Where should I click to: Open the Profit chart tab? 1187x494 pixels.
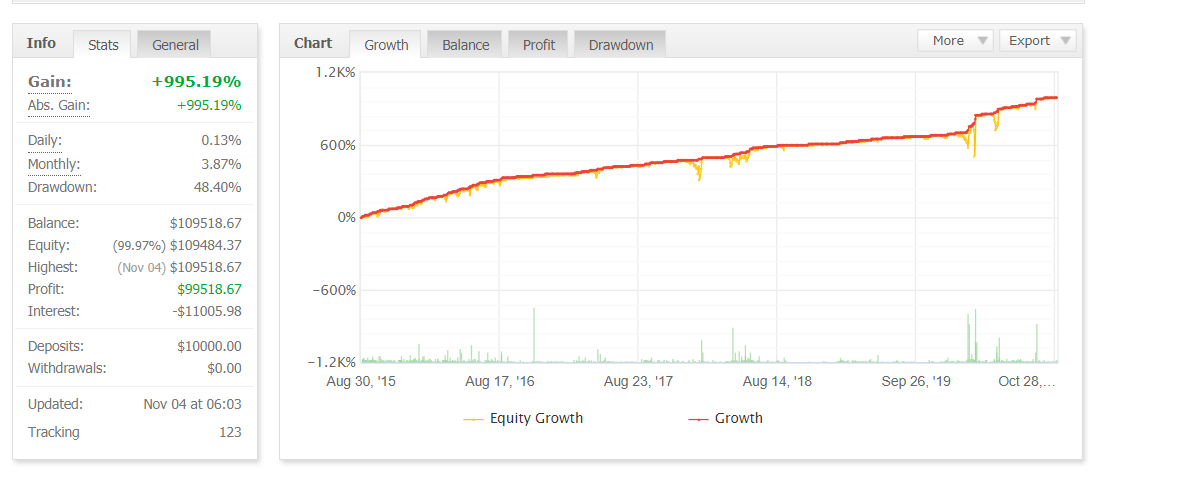538,45
